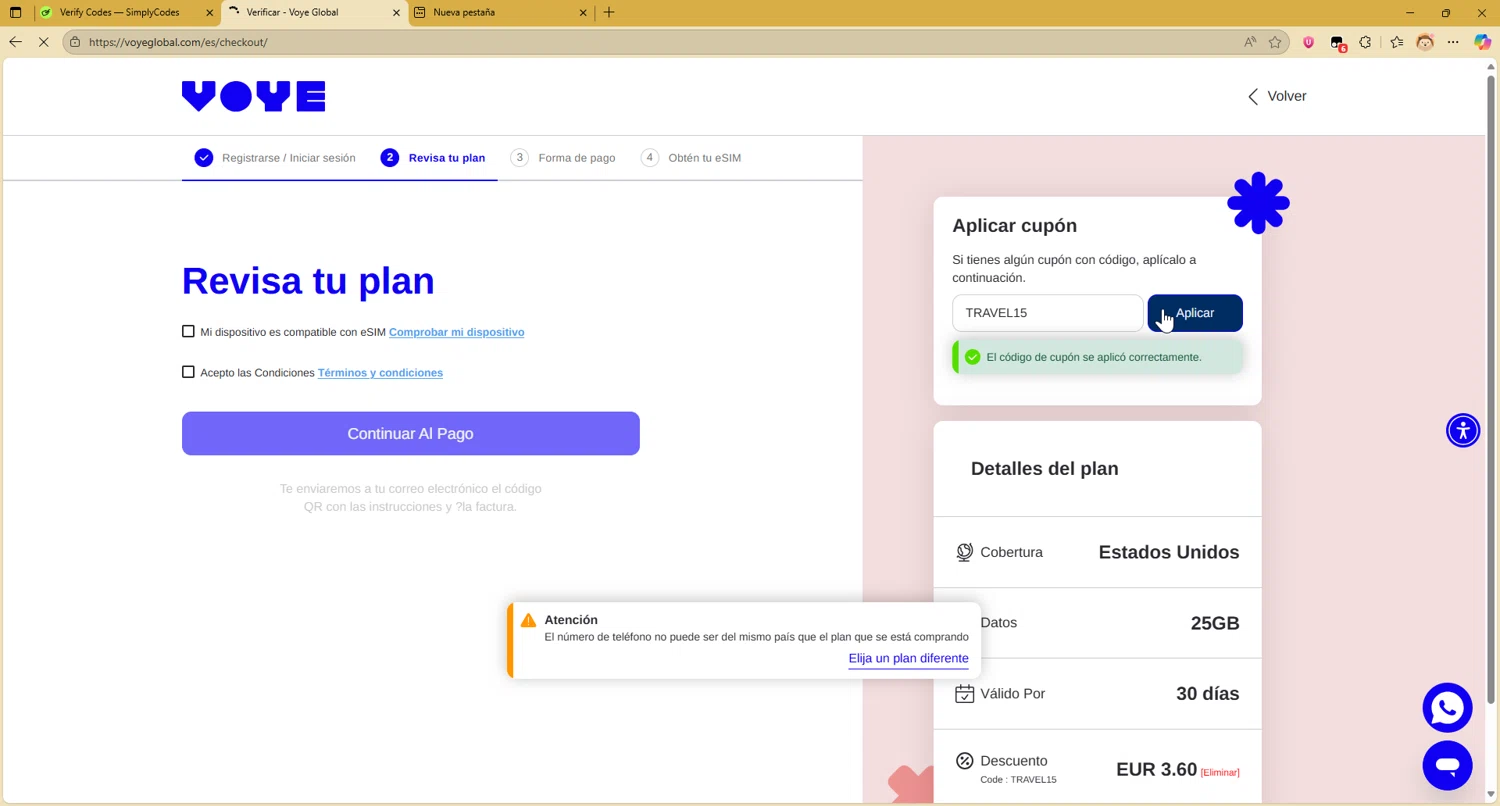Go to Registrarse / Iniciar sesión step
Viewport: 1500px width, 806px height.
(x=275, y=158)
